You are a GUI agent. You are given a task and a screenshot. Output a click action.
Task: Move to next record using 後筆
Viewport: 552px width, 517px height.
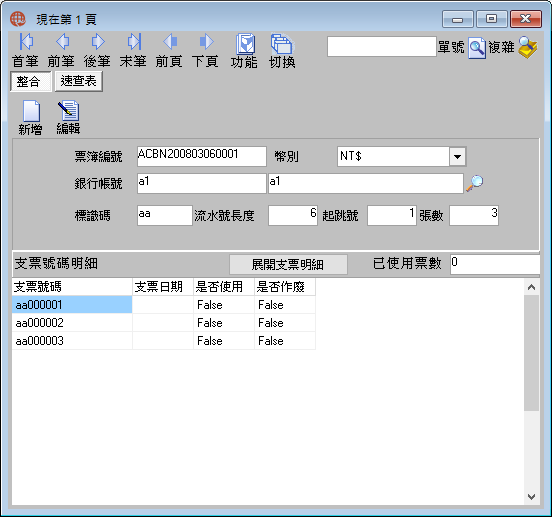click(x=98, y=42)
